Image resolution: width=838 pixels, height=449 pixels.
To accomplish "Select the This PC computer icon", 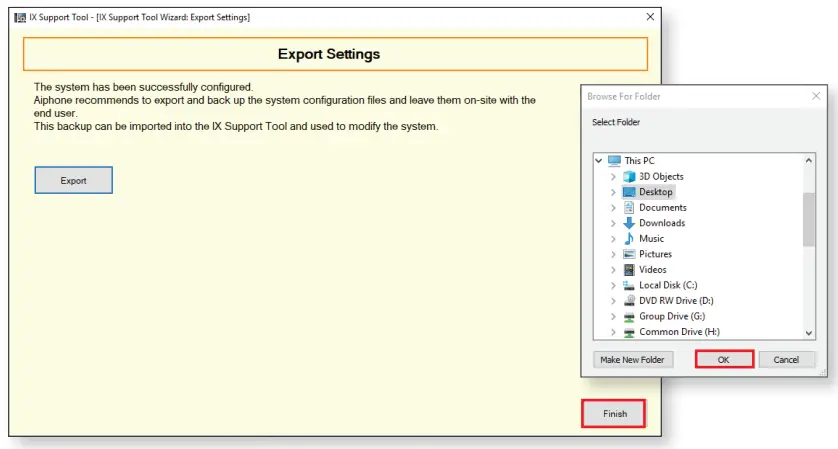I will tap(615, 160).
